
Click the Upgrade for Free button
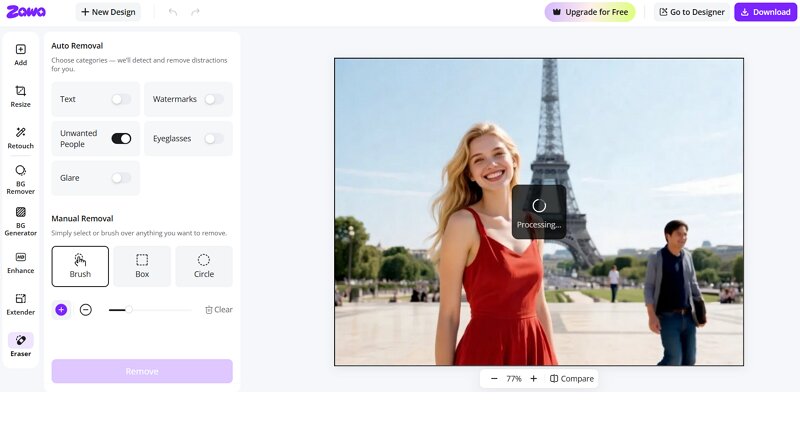pos(589,12)
